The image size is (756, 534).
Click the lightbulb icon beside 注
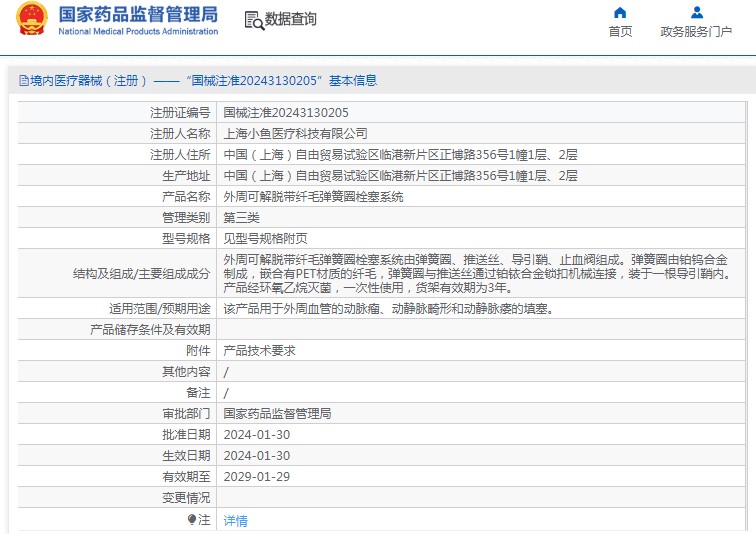tap(192, 520)
